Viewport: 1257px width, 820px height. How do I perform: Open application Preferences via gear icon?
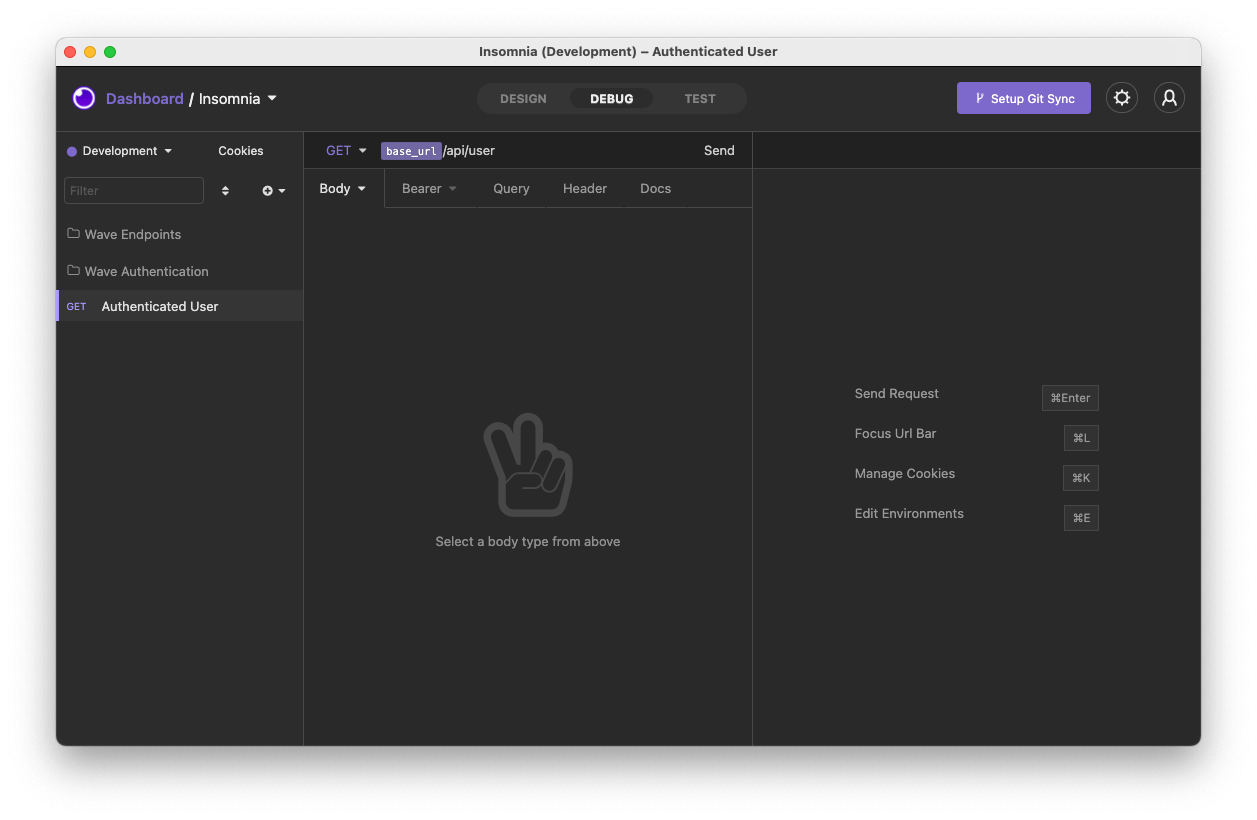click(x=1121, y=97)
